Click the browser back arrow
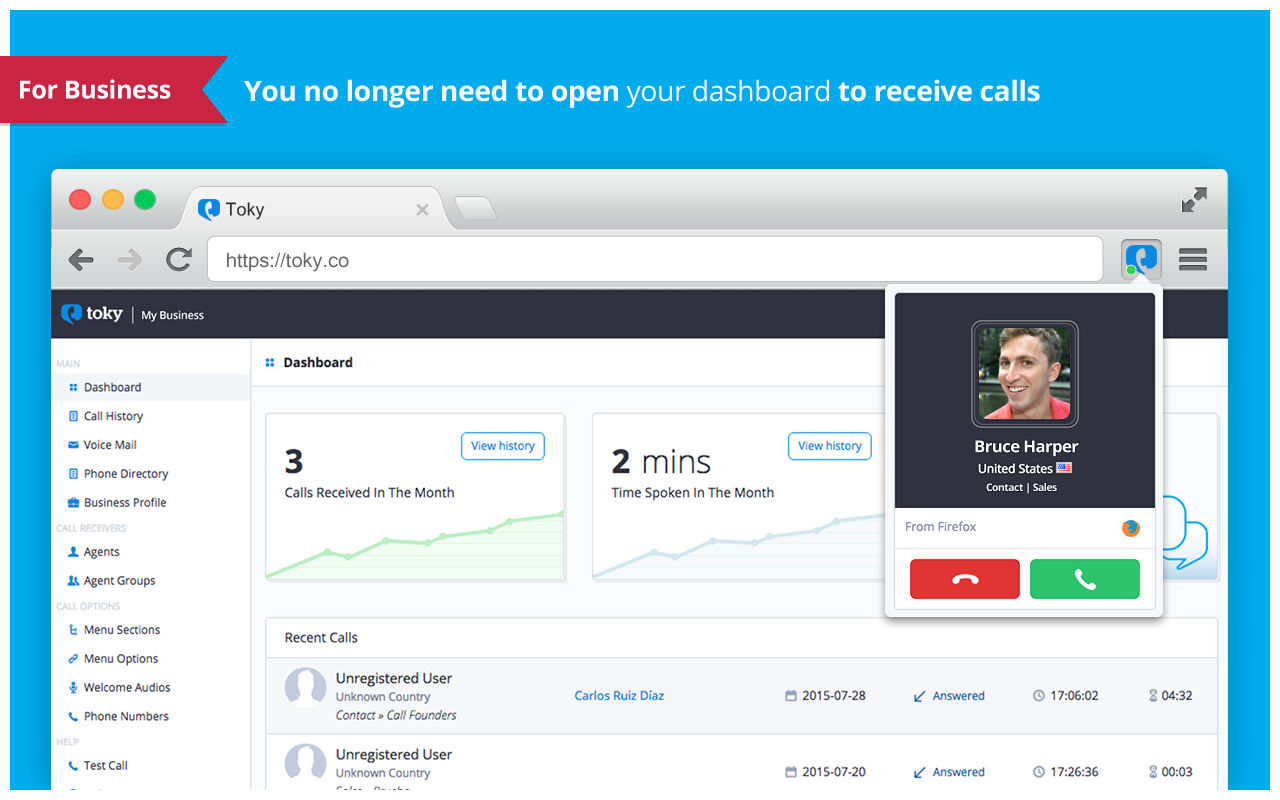Screen dimensions: 1280x800 (x=81, y=260)
